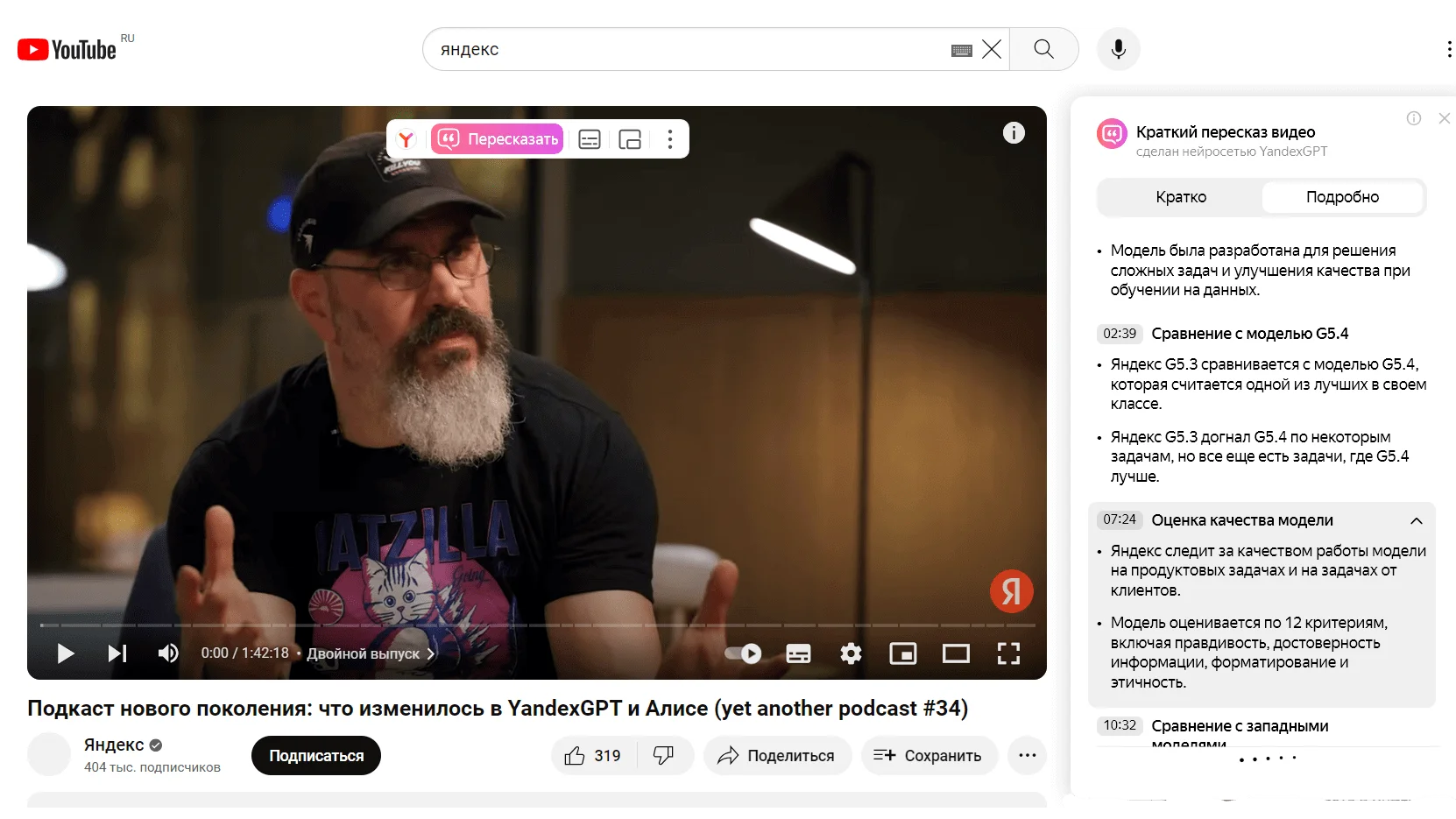Collapse the Оценка качества модели section

(1416, 520)
